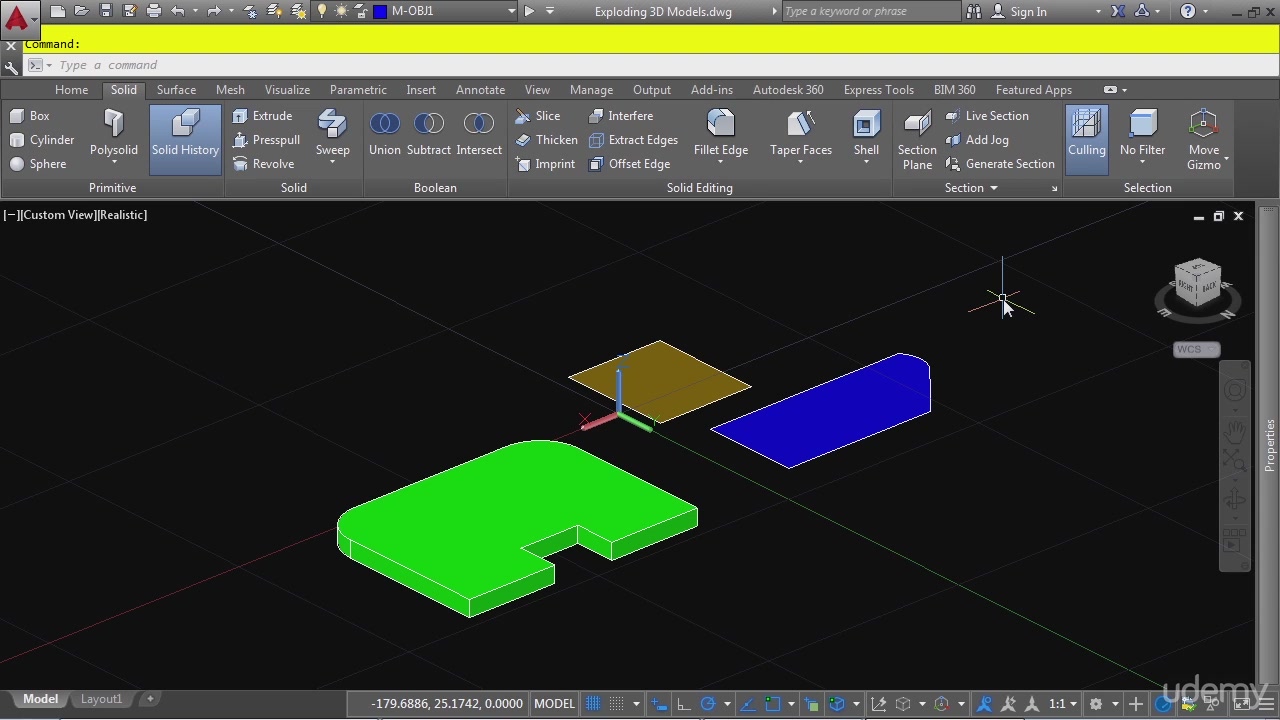The image size is (1280, 720).
Task: Open the Visualize ribbon tab
Action: (x=287, y=90)
